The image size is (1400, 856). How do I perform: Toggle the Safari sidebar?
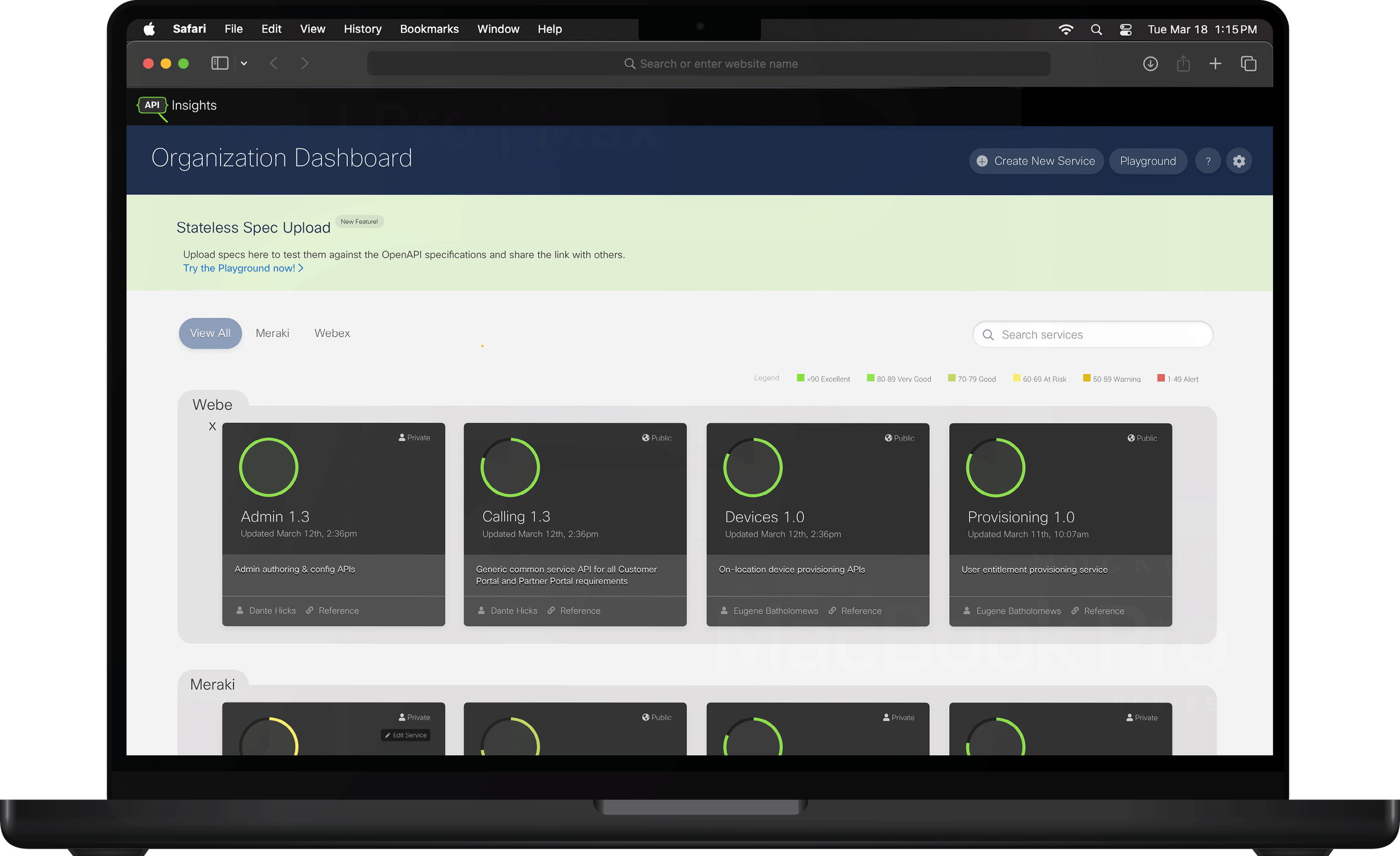pos(220,63)
